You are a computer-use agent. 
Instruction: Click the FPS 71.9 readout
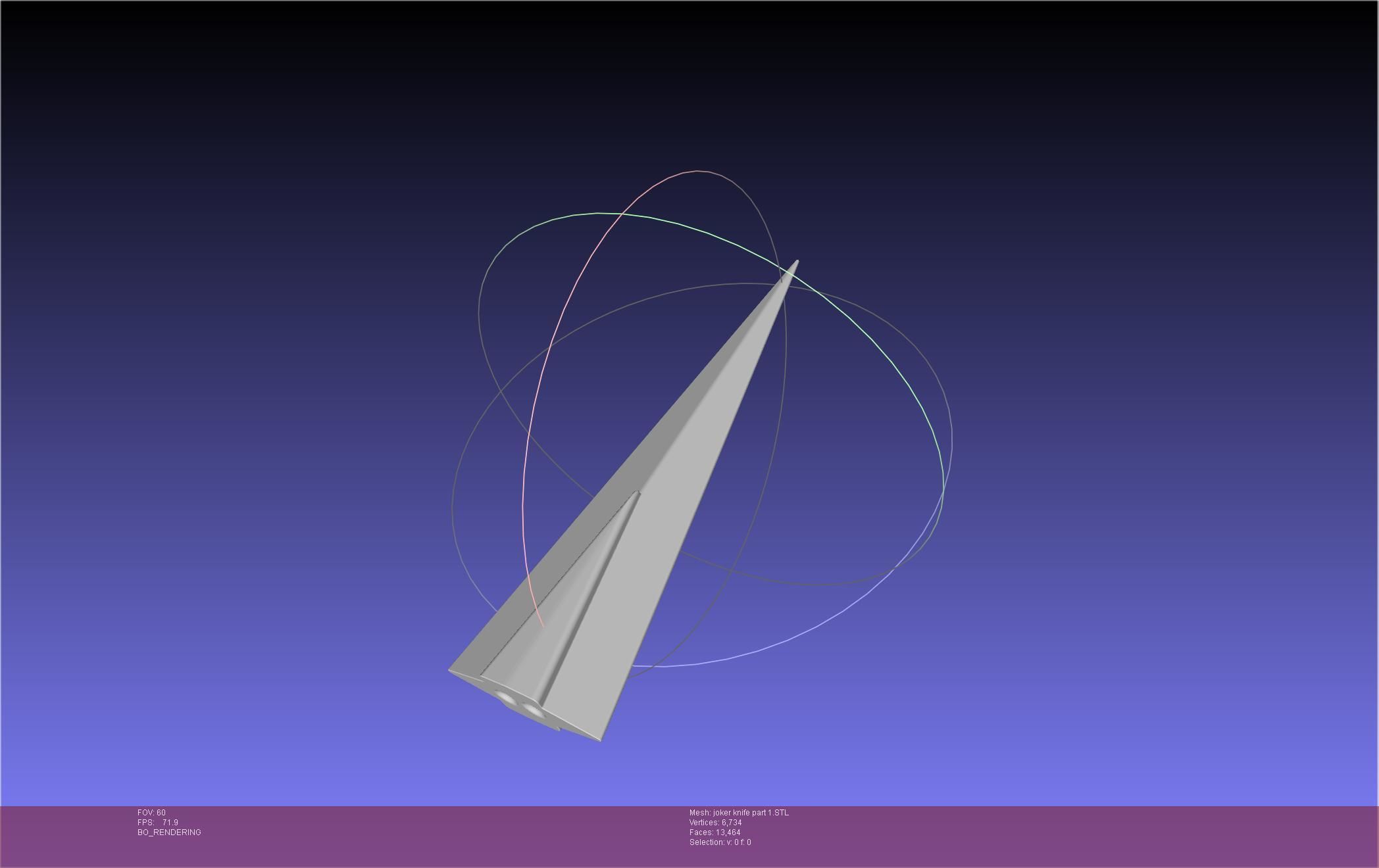pyautogui.click(x=158, y=823)
